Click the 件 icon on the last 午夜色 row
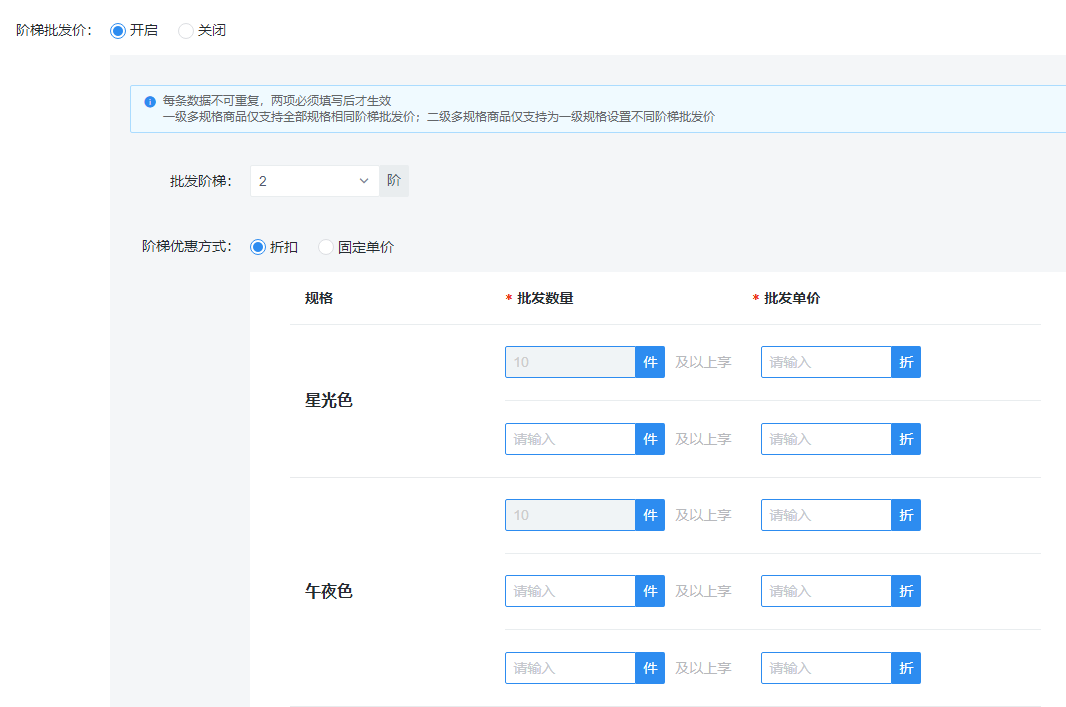1066x707 pixels. coord(650,667)
